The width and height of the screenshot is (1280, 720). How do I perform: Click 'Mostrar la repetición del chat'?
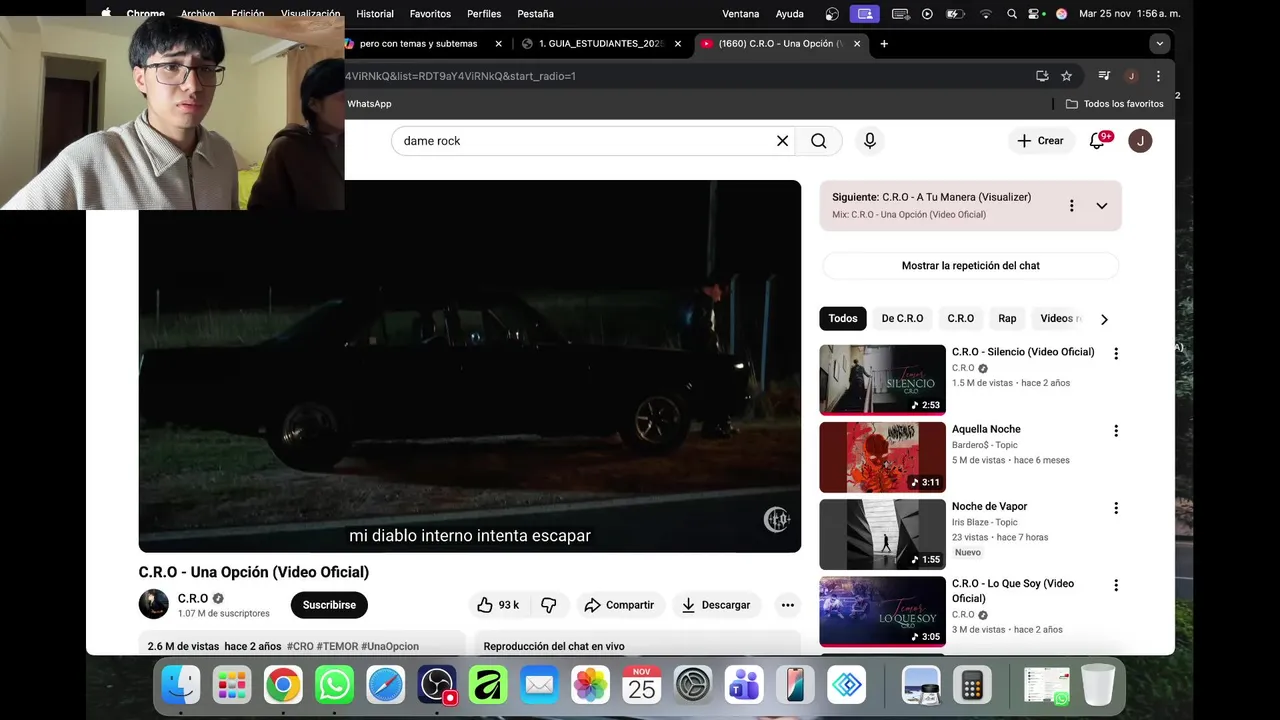pos(971,266)
